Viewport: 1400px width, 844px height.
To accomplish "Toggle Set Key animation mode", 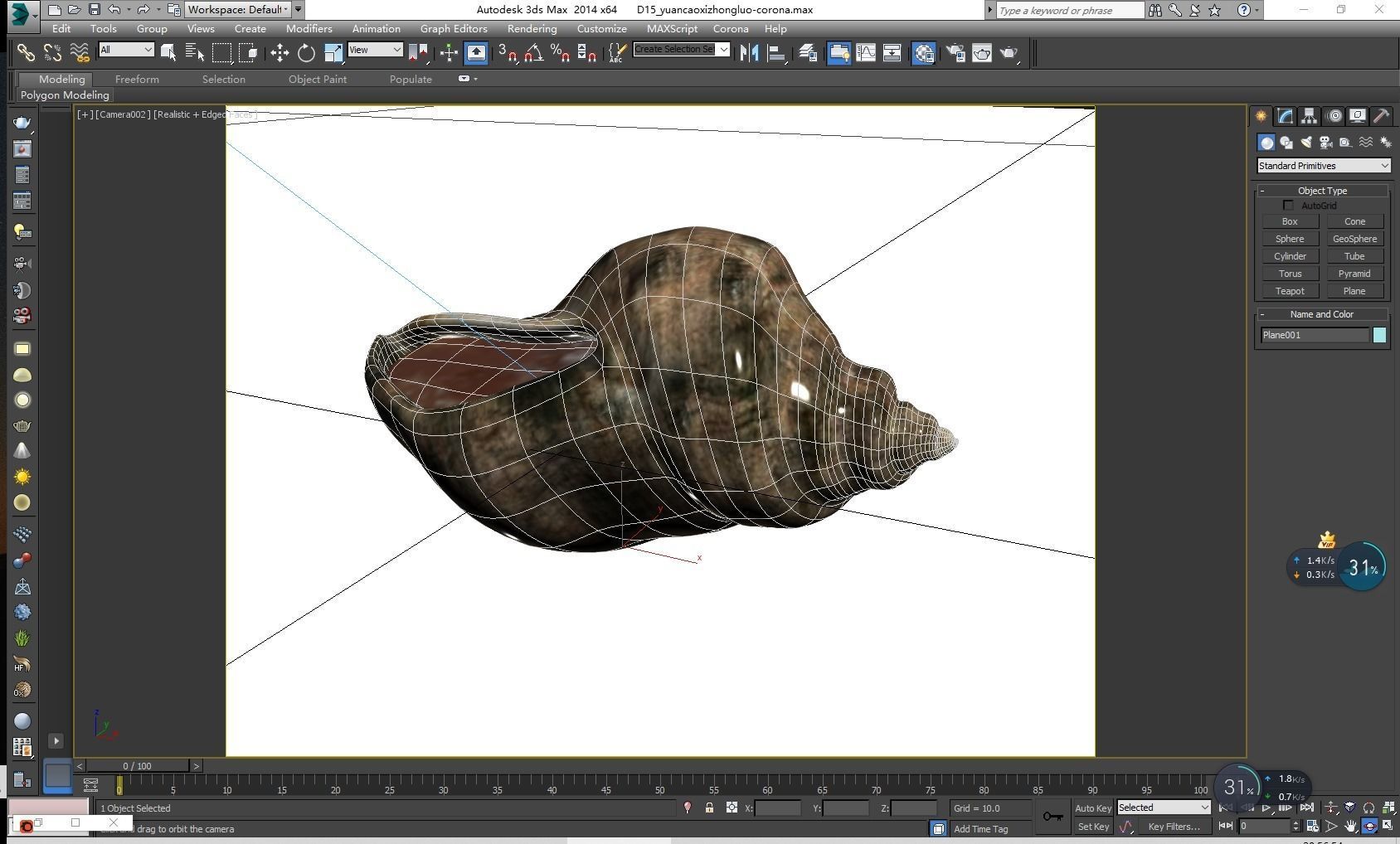I will tap(1093, 827).
